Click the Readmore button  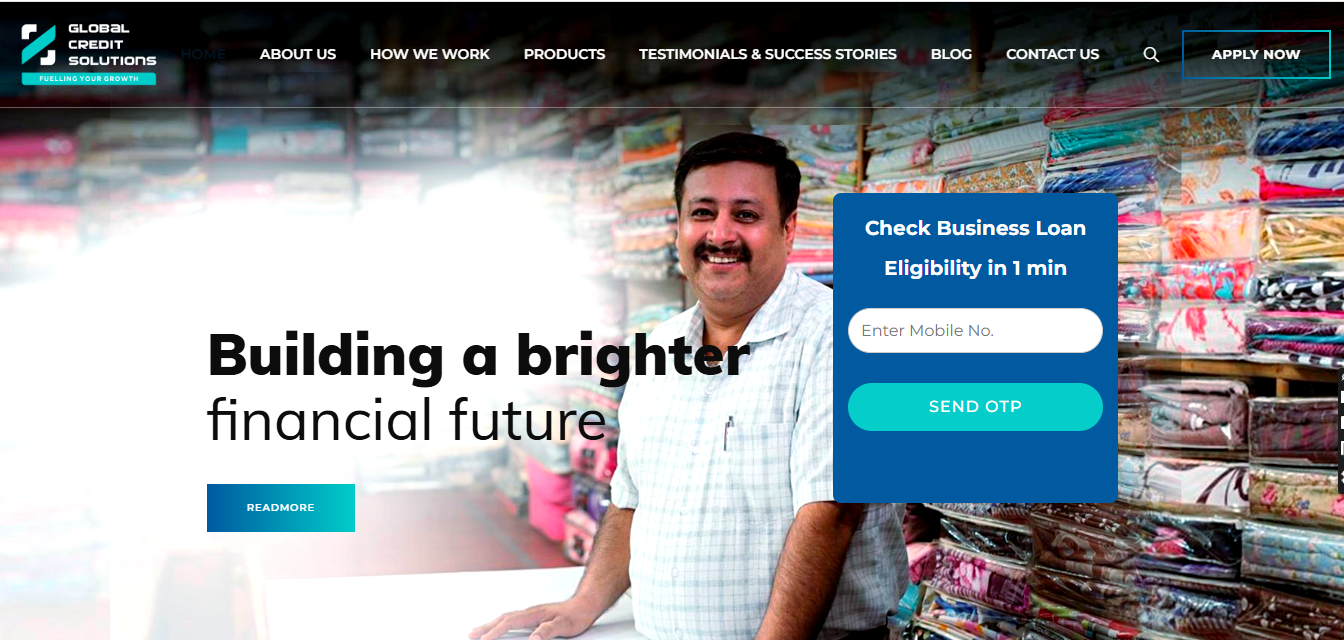pyautogui.click(x=281, y=508)
